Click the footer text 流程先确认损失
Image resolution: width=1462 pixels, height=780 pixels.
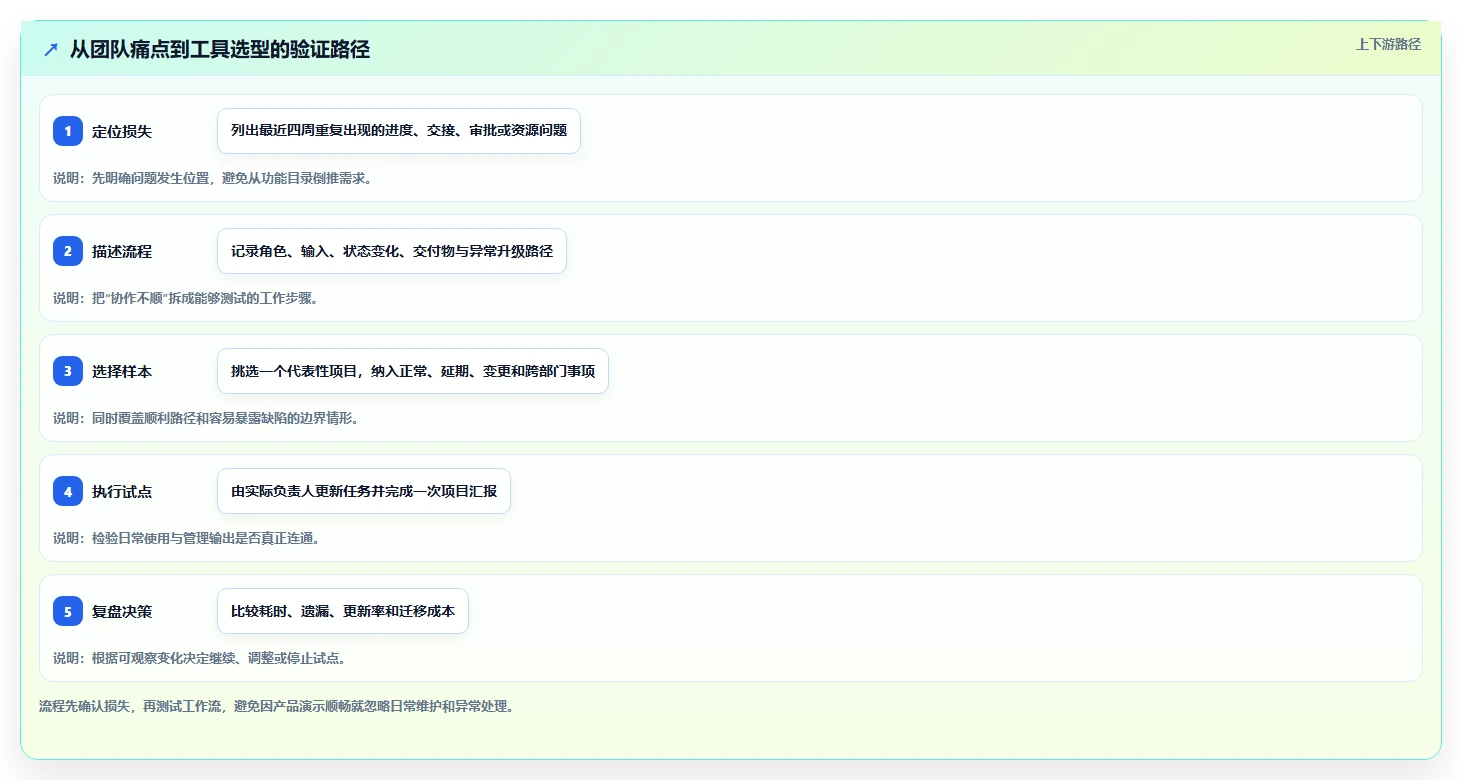pyautogui.click(x=276, y=706)
